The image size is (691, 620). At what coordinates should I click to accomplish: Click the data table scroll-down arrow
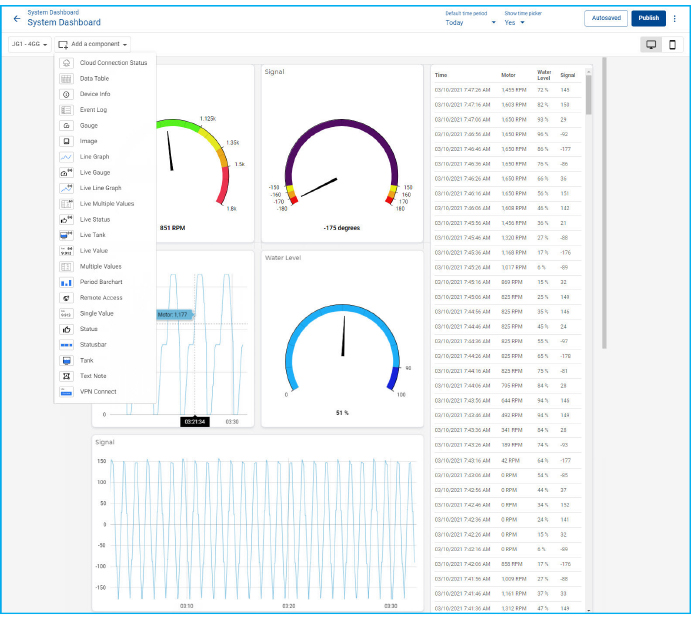pos(588,610)
